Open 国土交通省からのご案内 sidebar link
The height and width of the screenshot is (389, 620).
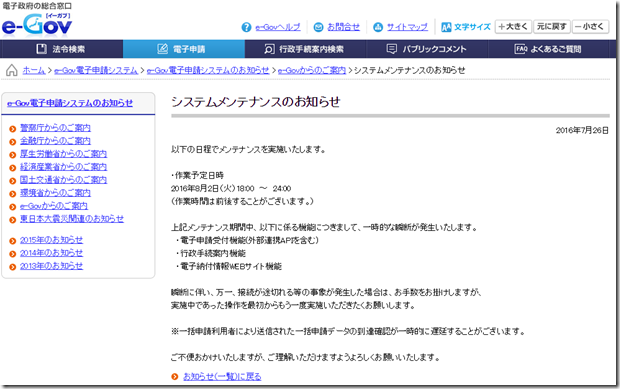(x=63, y=180)
